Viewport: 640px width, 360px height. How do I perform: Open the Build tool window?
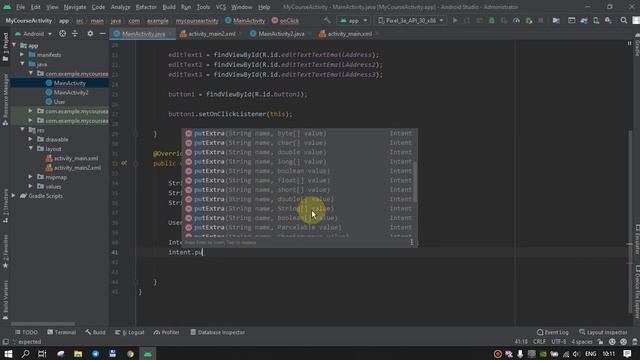96,332
